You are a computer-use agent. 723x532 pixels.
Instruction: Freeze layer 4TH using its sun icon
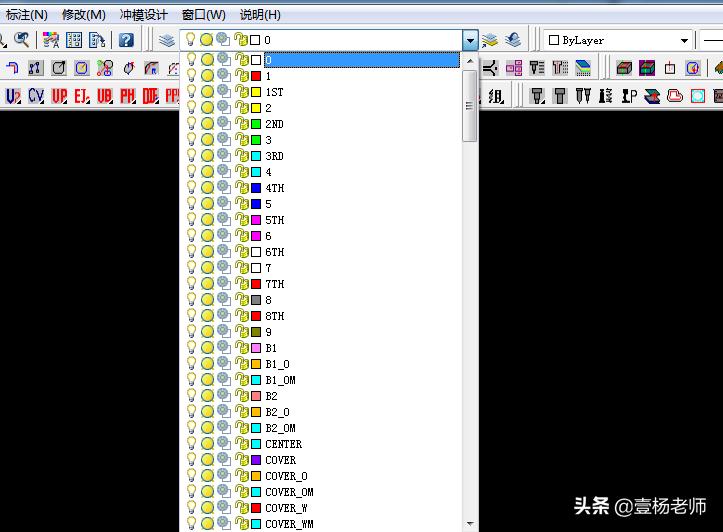point(207,188)
